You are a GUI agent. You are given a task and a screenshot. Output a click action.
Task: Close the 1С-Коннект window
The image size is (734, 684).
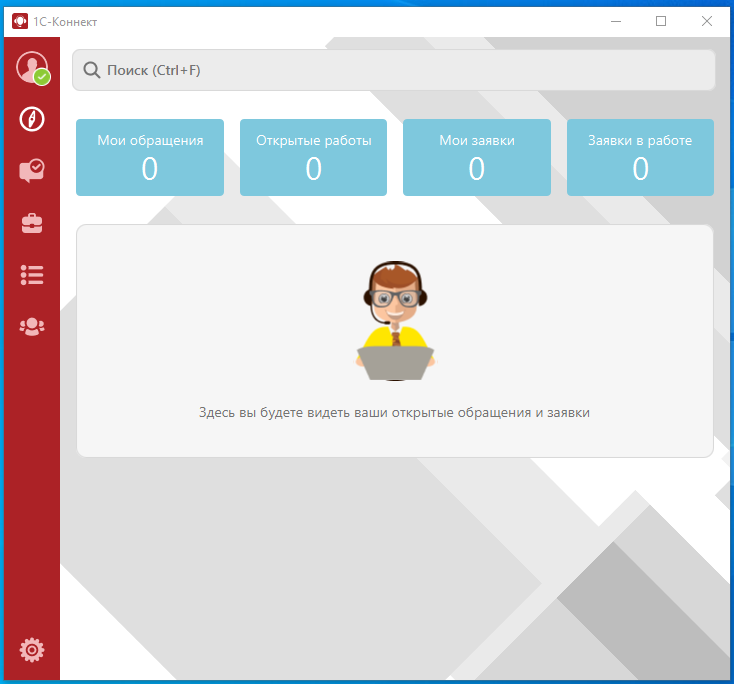click(x=707, y=21)
